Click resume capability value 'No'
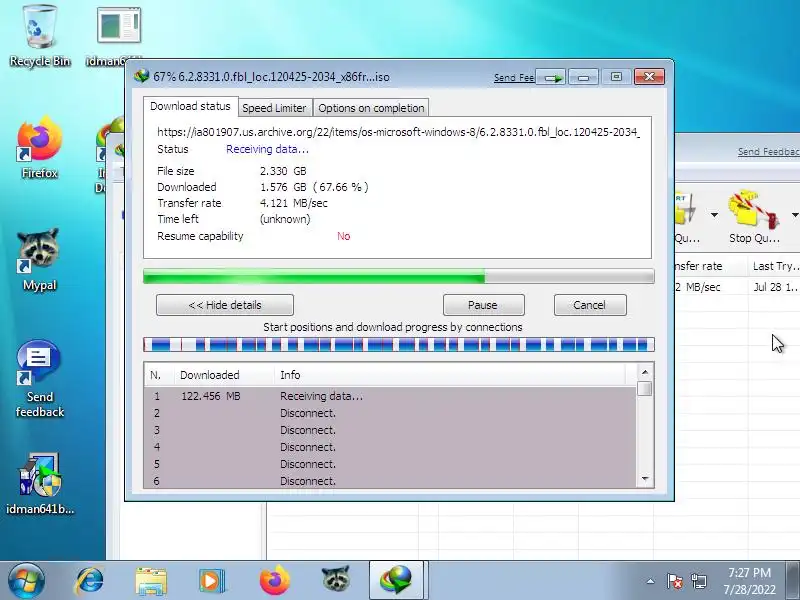Image resolution: width=800 pixels, height=600 pixels. pos(343,236)
